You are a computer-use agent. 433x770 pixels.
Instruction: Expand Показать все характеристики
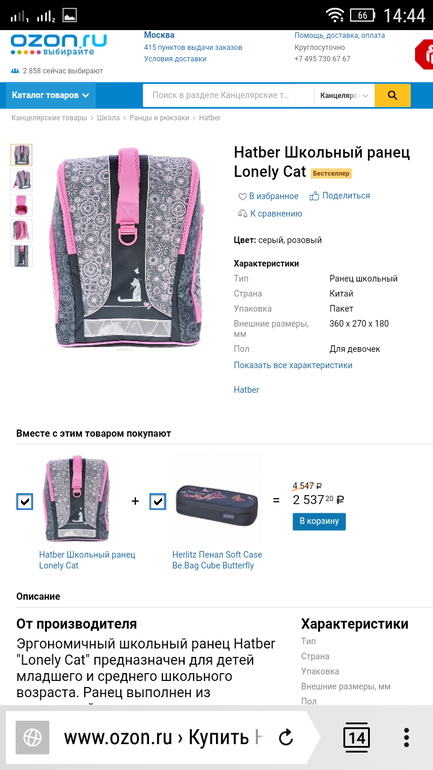point(293,365)
